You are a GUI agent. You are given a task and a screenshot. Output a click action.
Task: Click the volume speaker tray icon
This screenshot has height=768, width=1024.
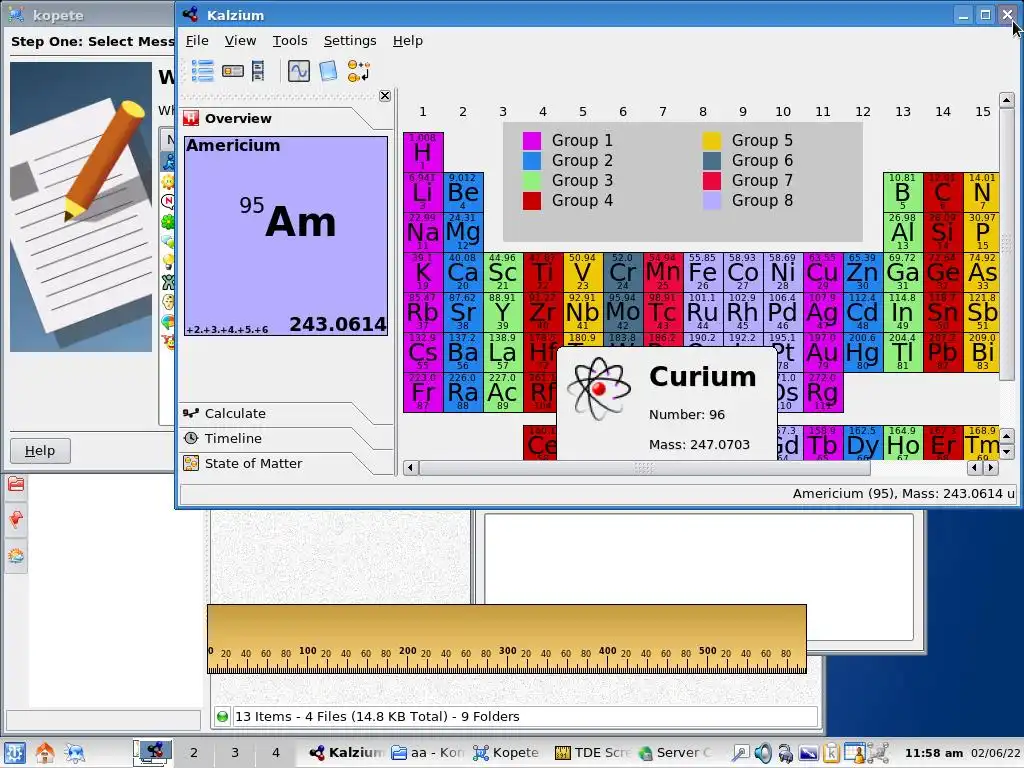(x=762, y=753)
